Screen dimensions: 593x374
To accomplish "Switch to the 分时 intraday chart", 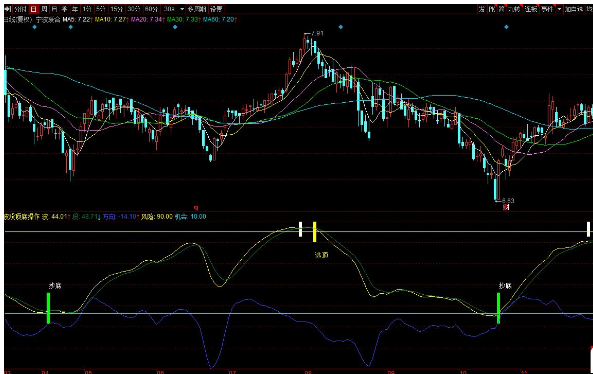I will click(20, 9).
